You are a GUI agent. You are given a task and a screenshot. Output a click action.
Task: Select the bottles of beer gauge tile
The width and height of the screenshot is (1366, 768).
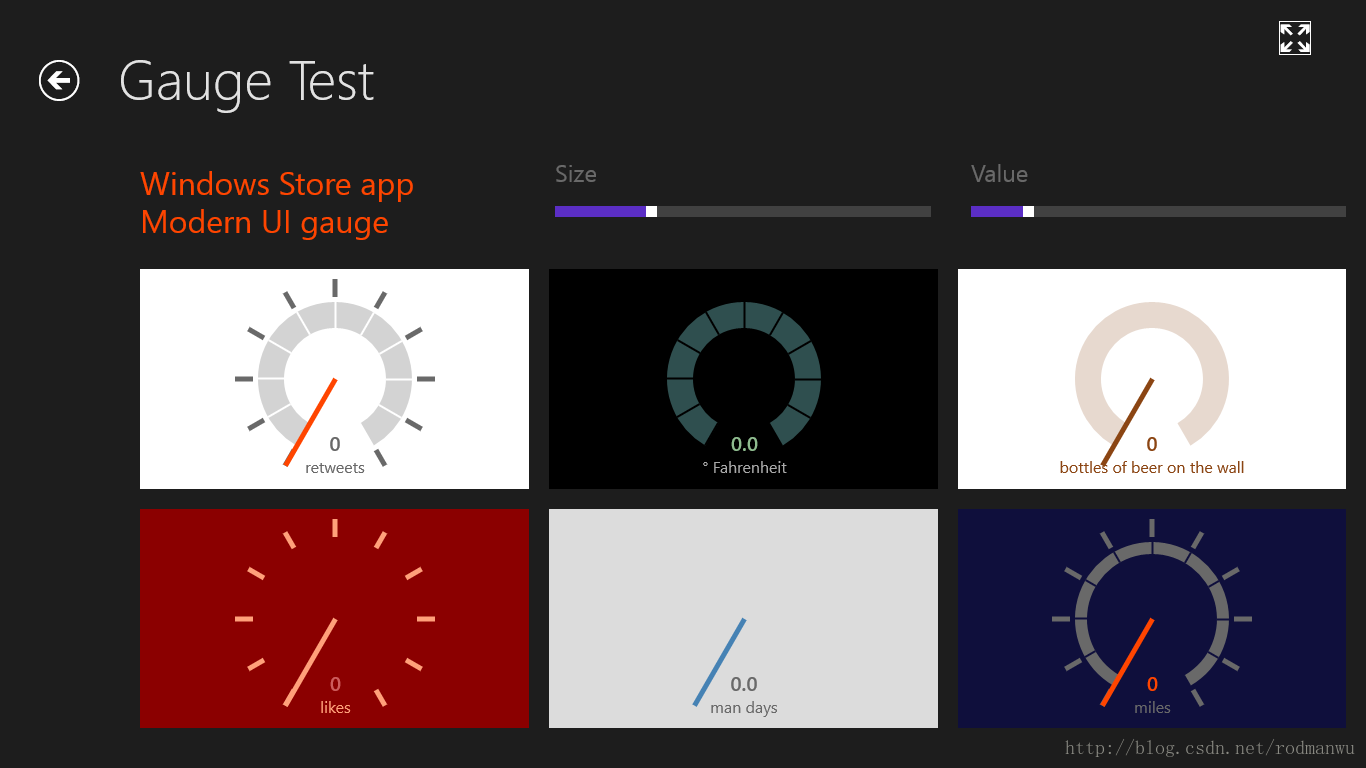click(1152, 379)
